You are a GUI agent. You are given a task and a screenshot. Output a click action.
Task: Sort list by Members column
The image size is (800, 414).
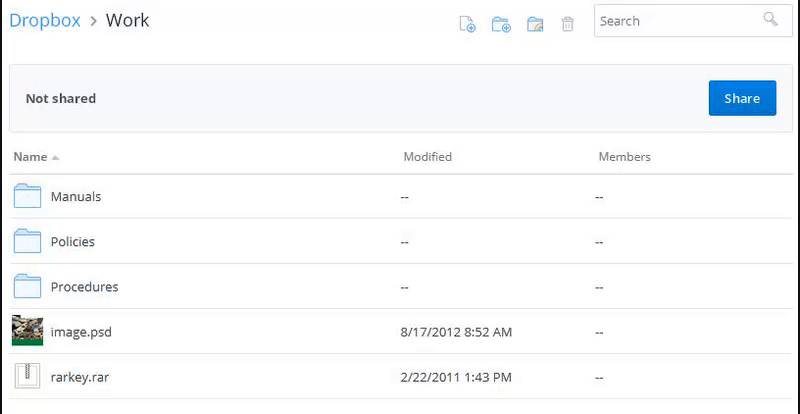624,157
